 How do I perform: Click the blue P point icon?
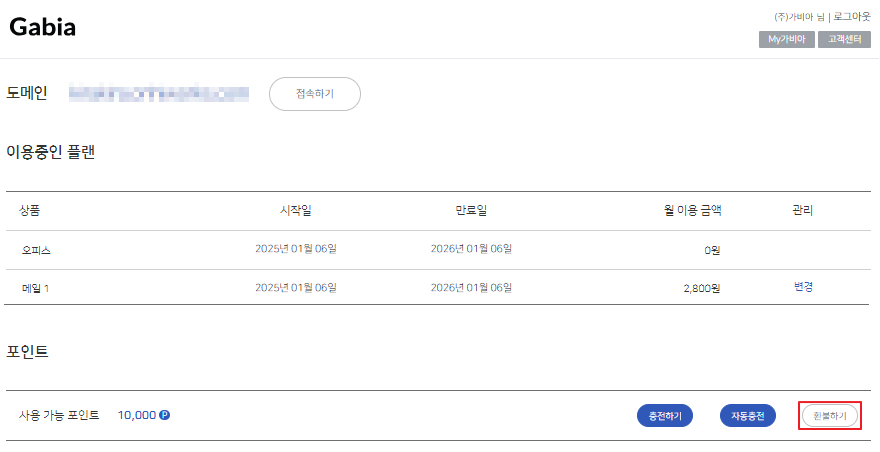click(x=164, y=415)
